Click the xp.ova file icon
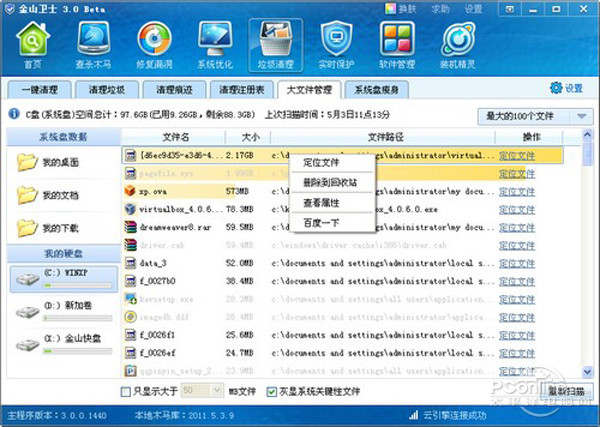Image resolution: width=600 pixels, height=427 pixels. tap(130, 191)
